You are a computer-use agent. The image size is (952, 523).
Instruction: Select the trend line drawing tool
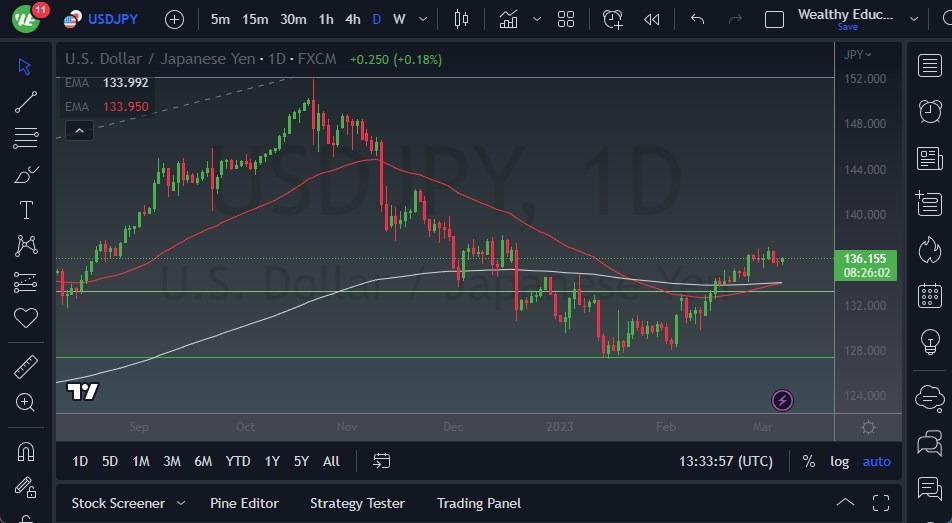click(x=26, y=102)
